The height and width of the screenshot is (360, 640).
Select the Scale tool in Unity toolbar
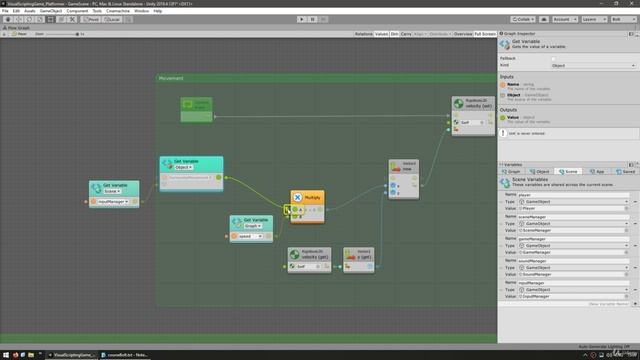click(x=40, y=19)
